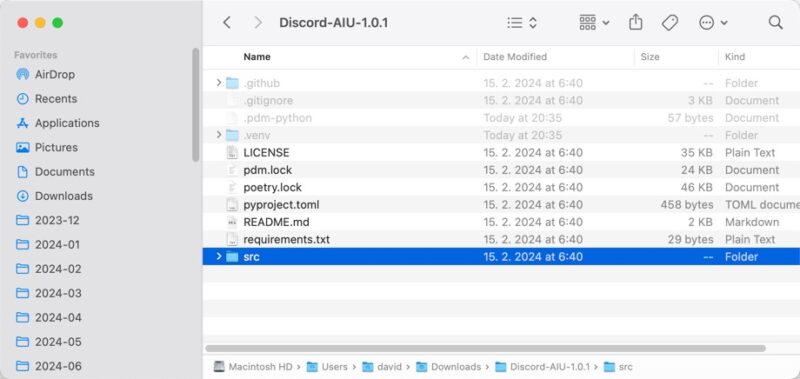Select the .gitignore file name
Image resolution: width=800 pixels, height=379 pixels.
268,100
